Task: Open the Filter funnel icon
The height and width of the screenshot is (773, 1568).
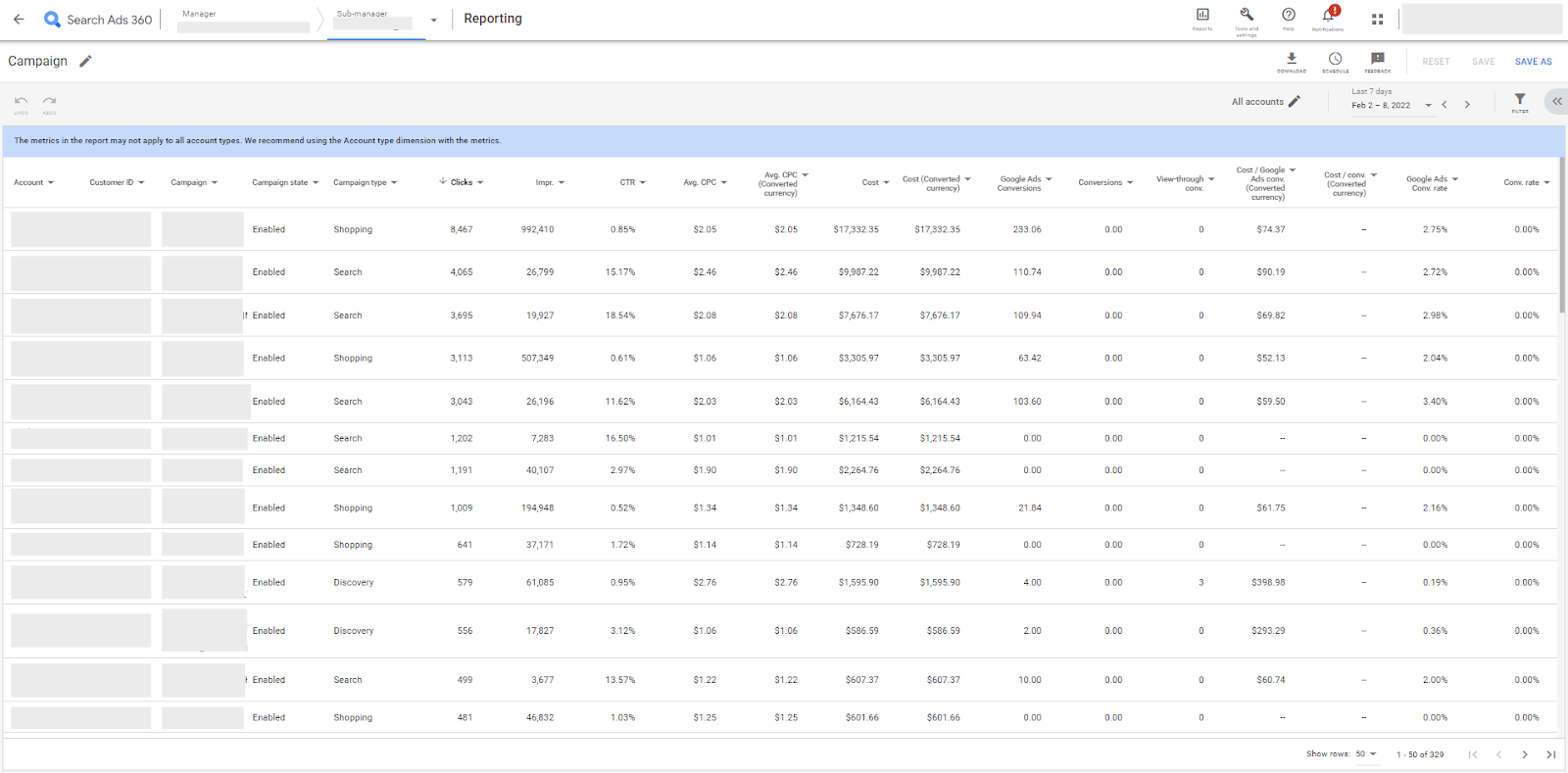Action: click(1520, 101)
